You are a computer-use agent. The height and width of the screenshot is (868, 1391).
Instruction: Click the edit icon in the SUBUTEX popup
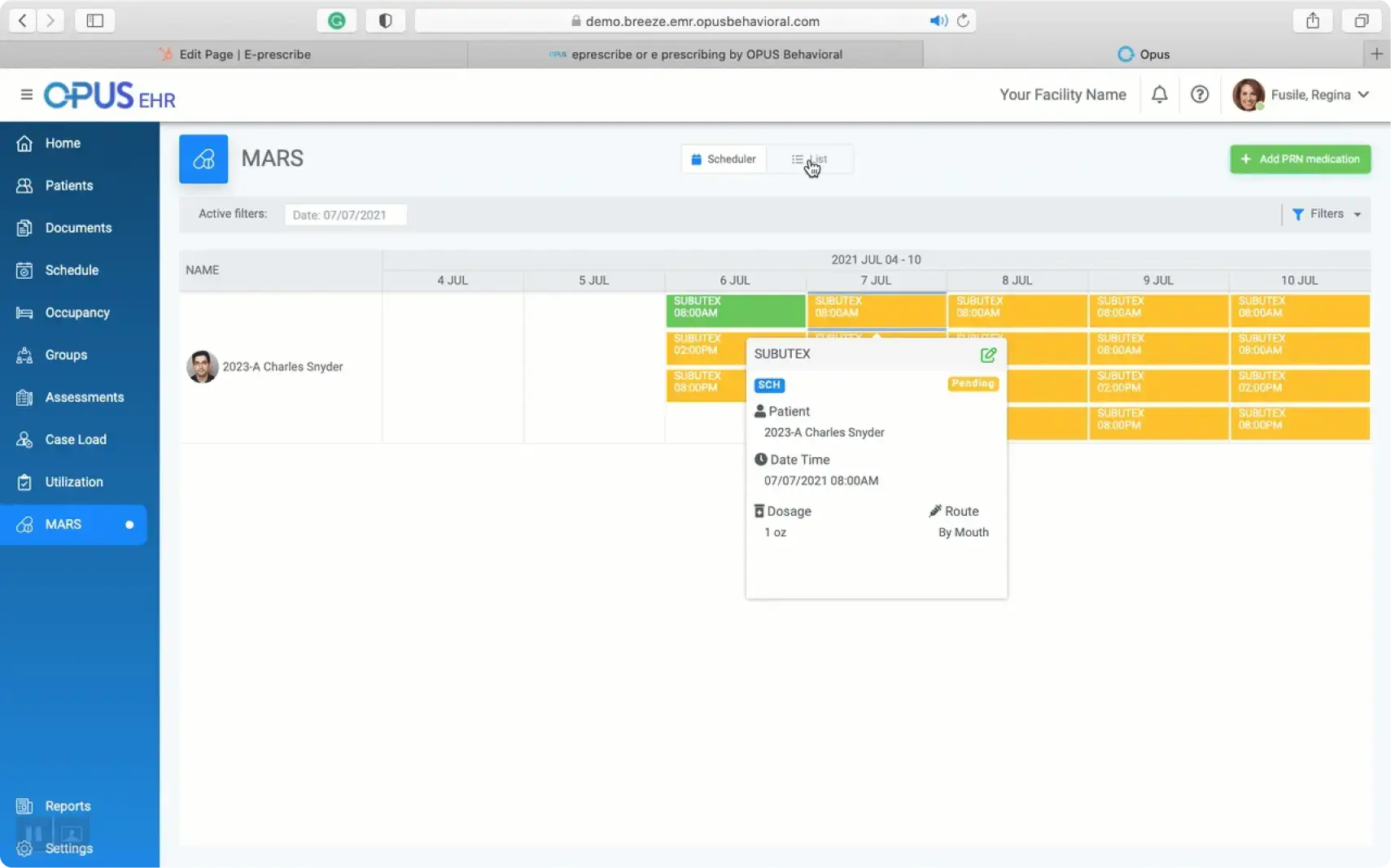(x=988, y=355)
